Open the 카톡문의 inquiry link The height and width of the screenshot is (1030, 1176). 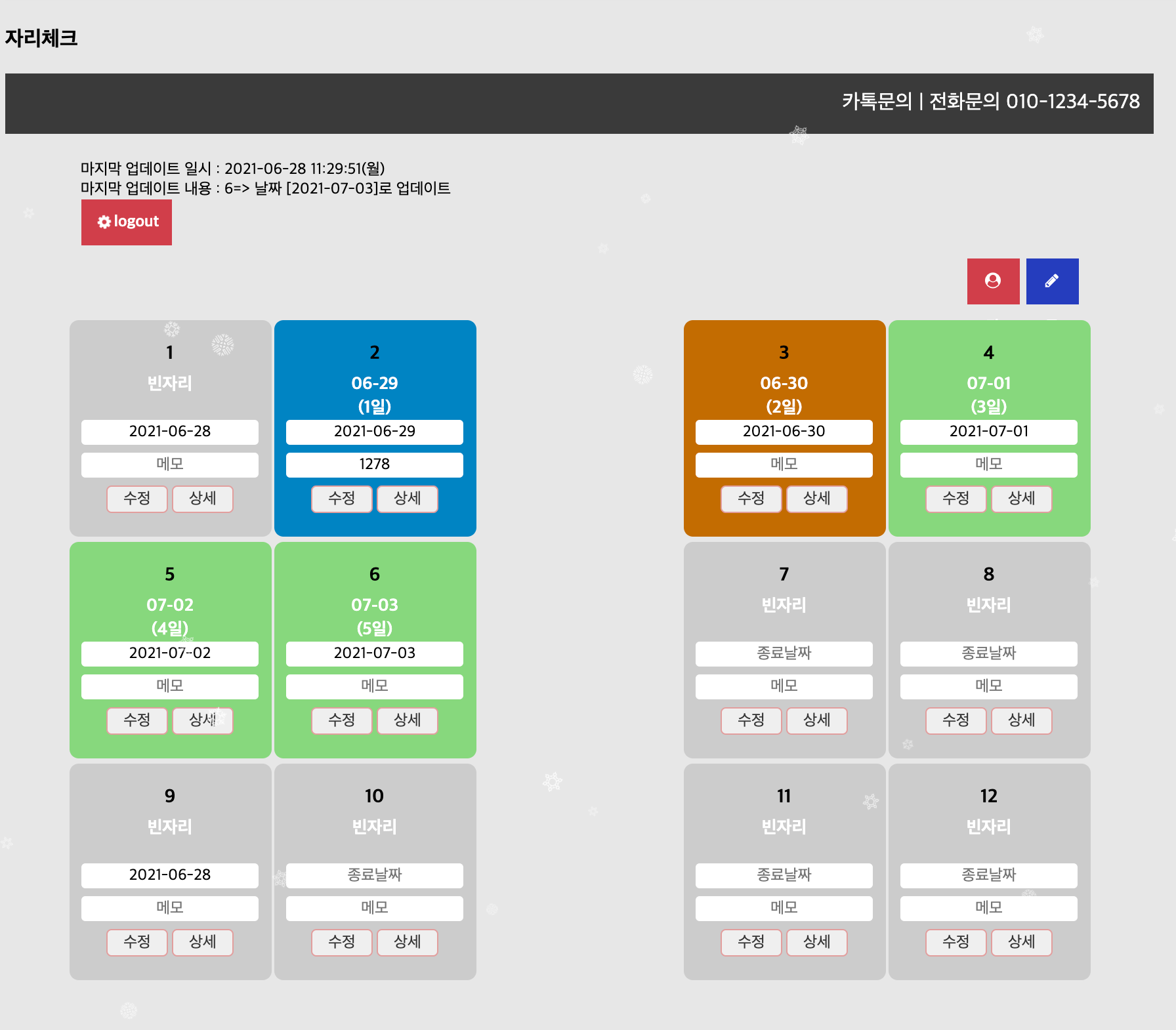pyautogui.click(x=877, y=102)
